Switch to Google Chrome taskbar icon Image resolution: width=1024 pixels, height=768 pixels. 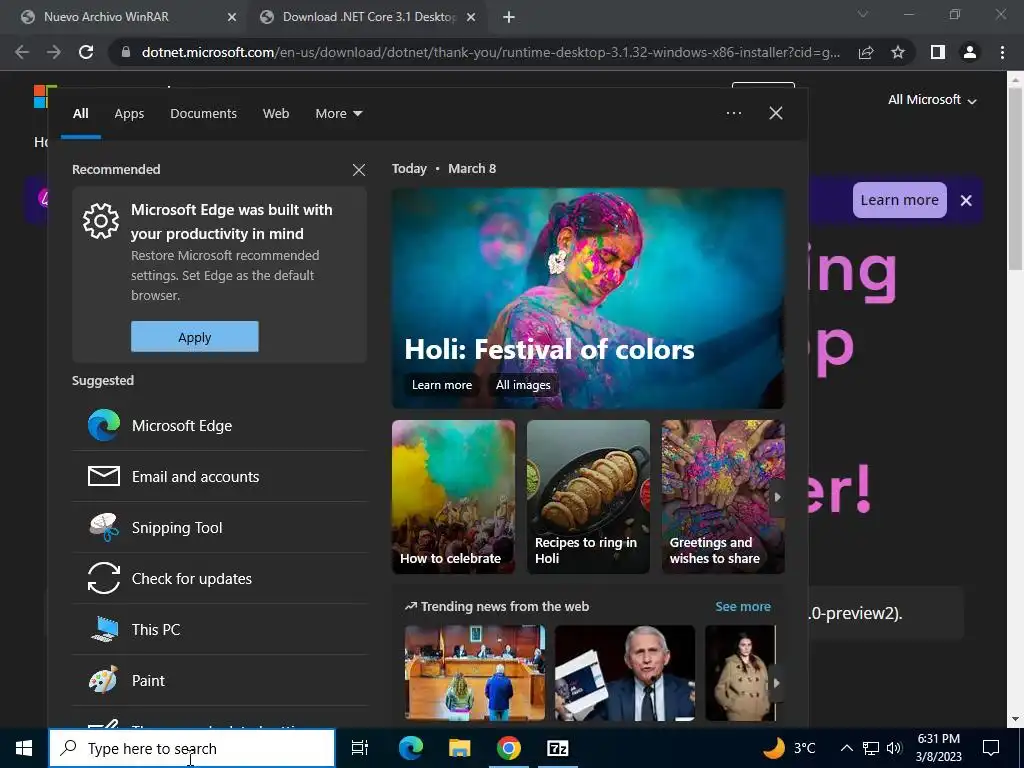(x=509, y=748)
